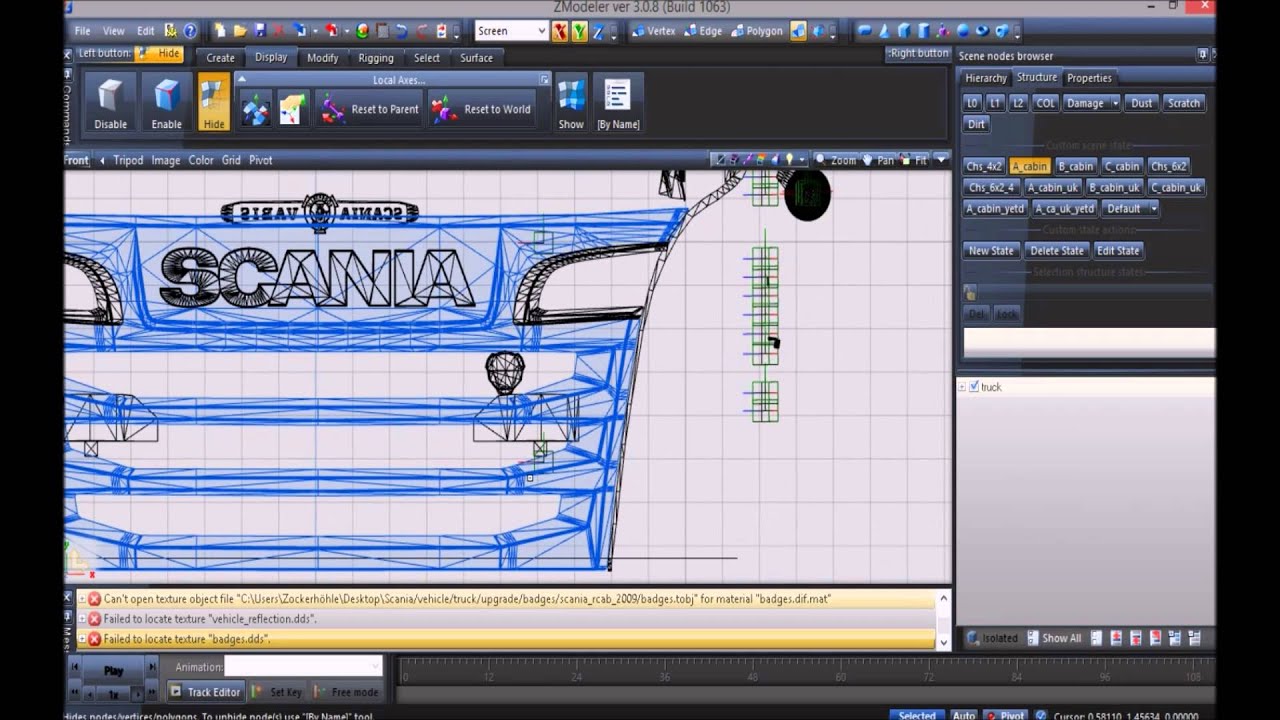Switch to Vertex selection level

(x=653, y=31)
